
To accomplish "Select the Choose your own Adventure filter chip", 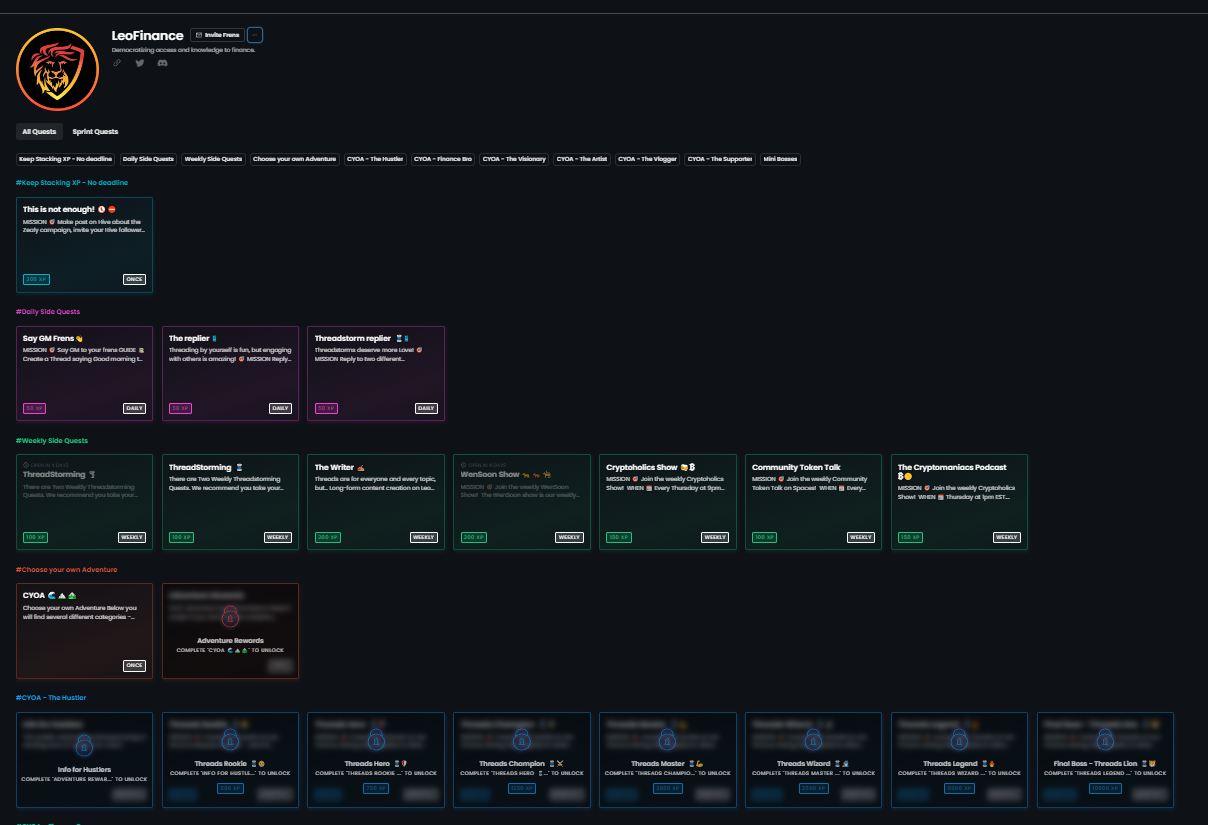I will pos(295,159).
